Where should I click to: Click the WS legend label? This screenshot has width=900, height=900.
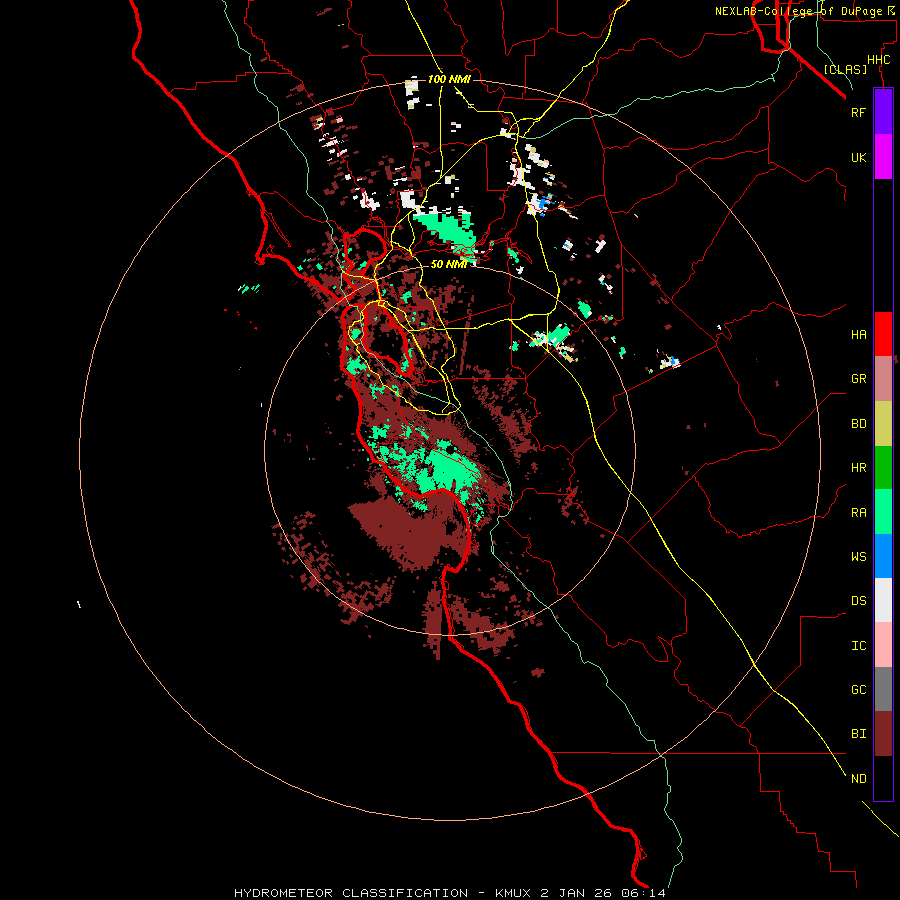pyautogui.click(x=858, y=556)
